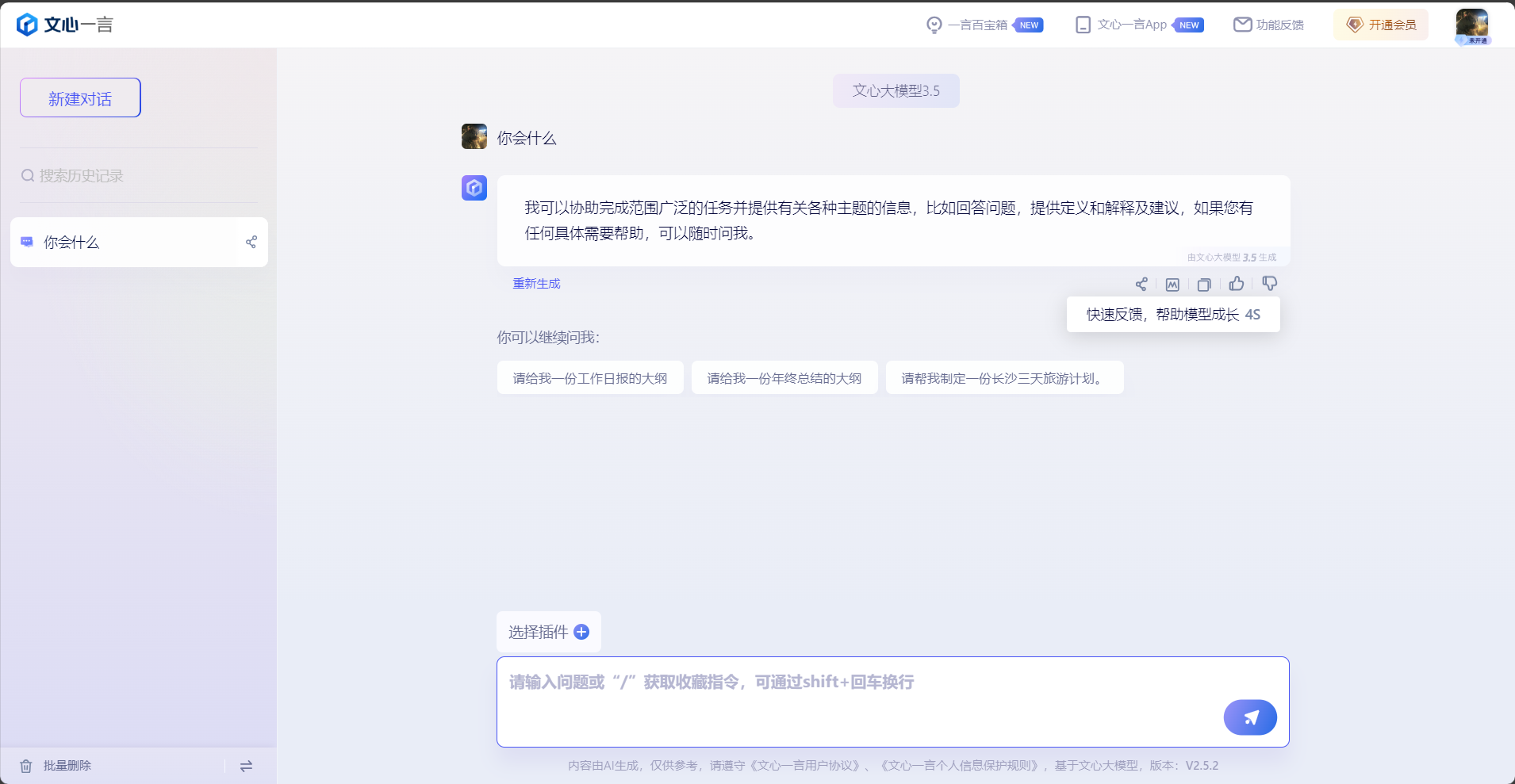1515x784 pixels.
Task: Give the reply a thumbs up
Action: click(x=1237, y=284)
